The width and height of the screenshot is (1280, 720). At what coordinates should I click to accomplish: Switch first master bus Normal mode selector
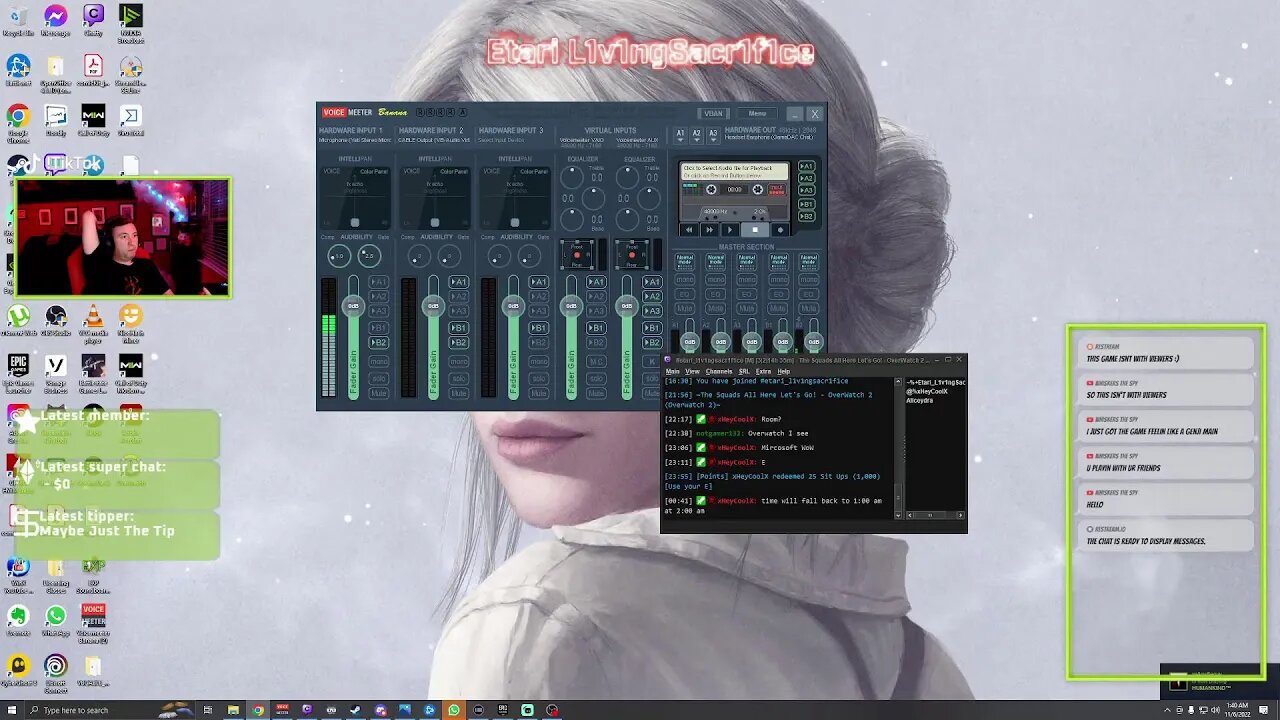coord(685,260)
